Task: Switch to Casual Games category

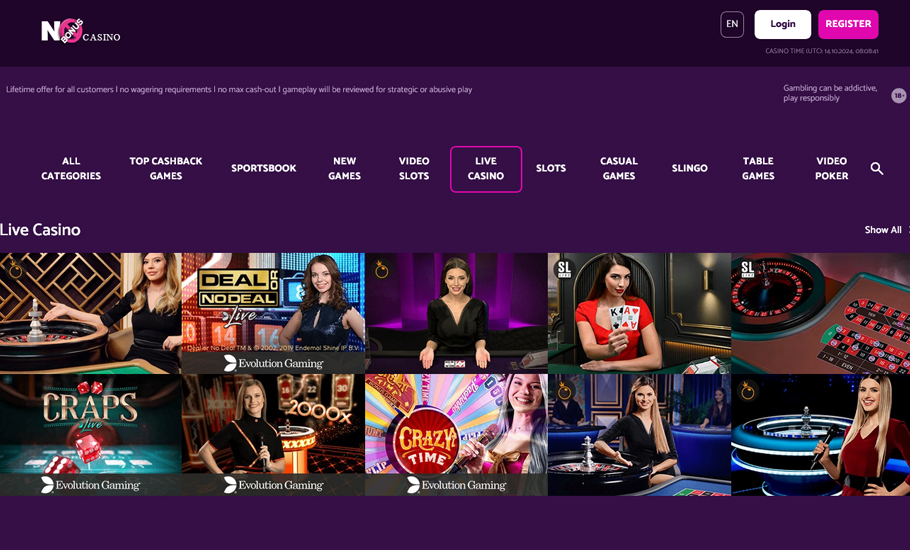Action: click(619, 168)
